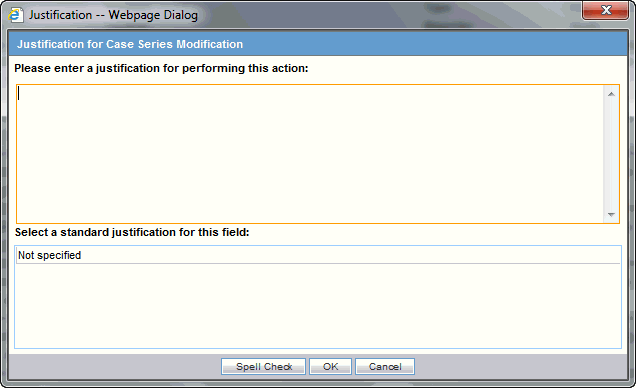Close the Justification dialog with red X
Viewport: 636px width, 388px height.
pyautogui.click(x=606, y=10)
